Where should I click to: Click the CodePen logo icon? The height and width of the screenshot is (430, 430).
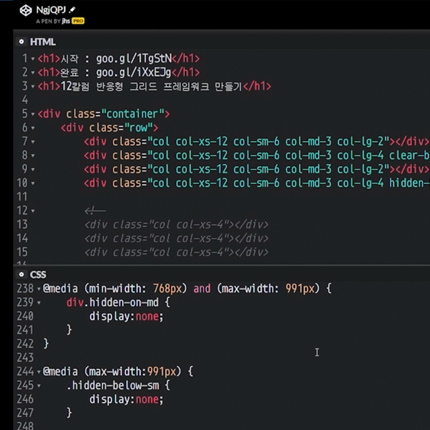[26, 10]
